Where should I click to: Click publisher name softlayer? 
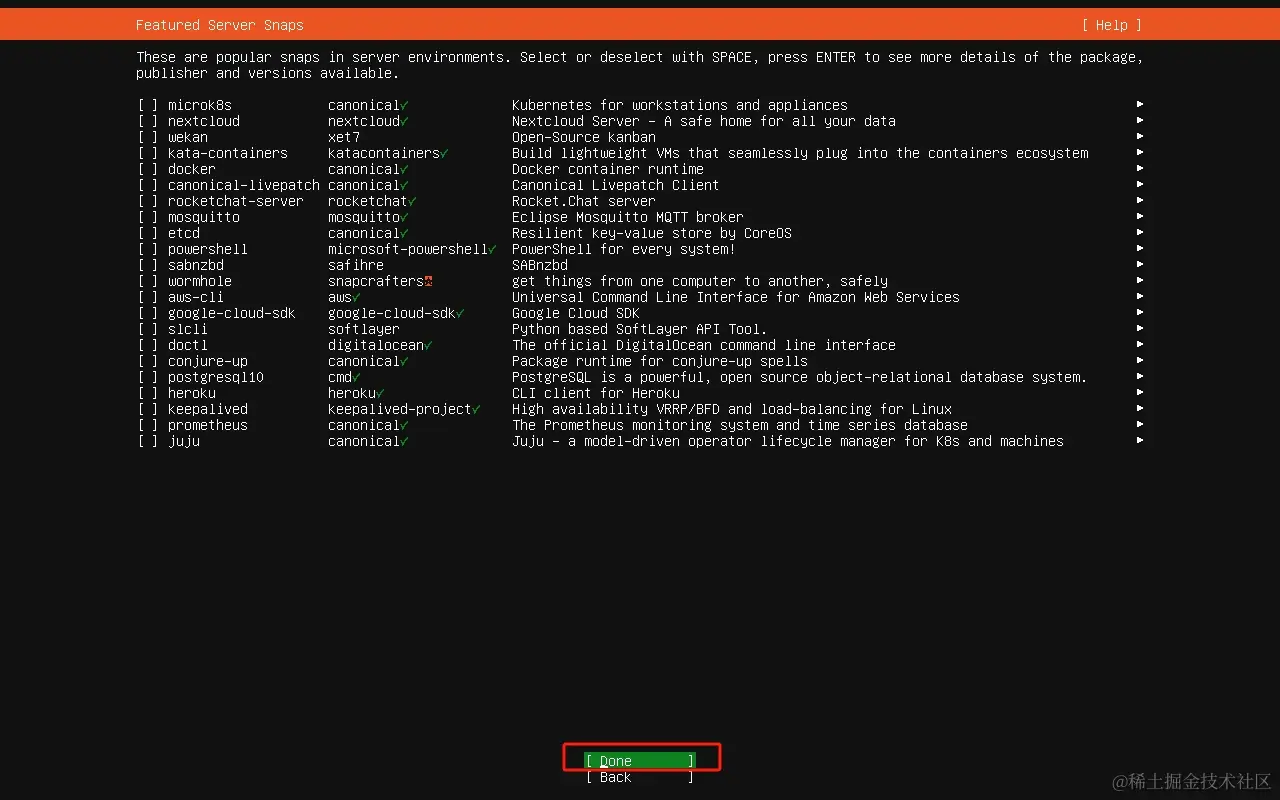tap(364, 329)
